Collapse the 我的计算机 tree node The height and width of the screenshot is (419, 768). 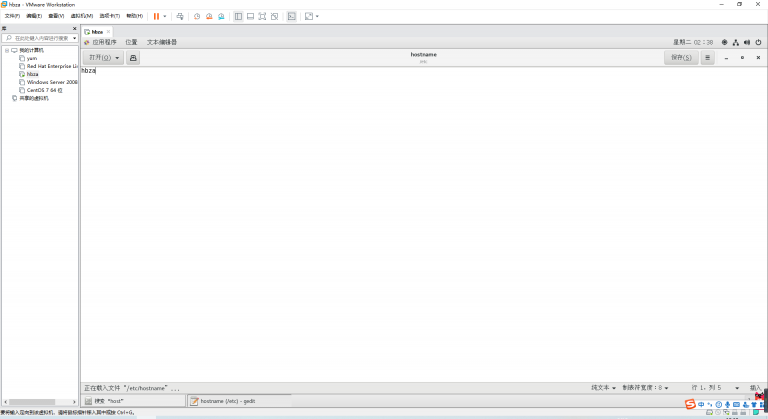(x=7, y=50)
